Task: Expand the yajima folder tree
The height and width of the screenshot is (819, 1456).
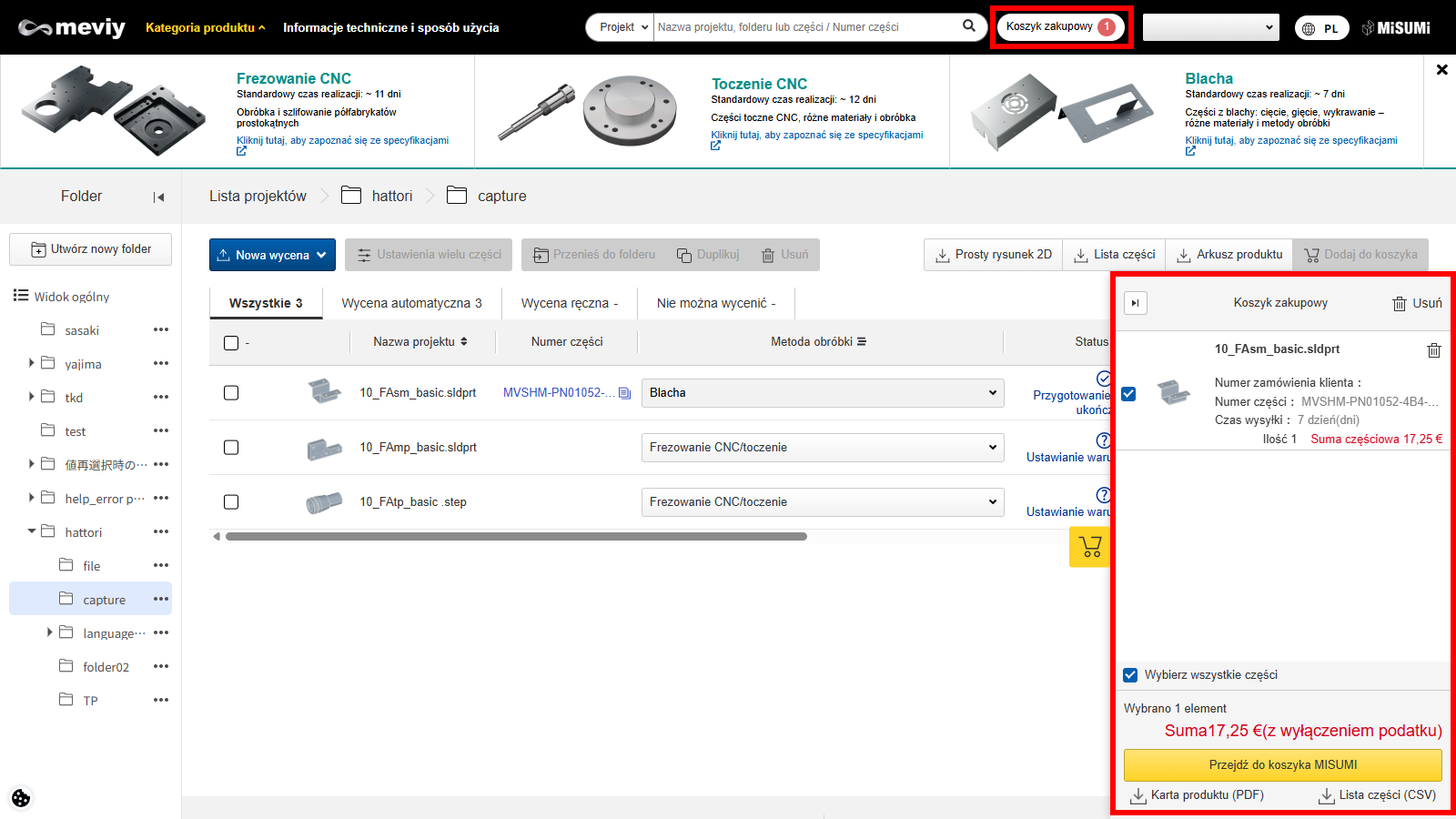Action: click(x=32, y=363)
